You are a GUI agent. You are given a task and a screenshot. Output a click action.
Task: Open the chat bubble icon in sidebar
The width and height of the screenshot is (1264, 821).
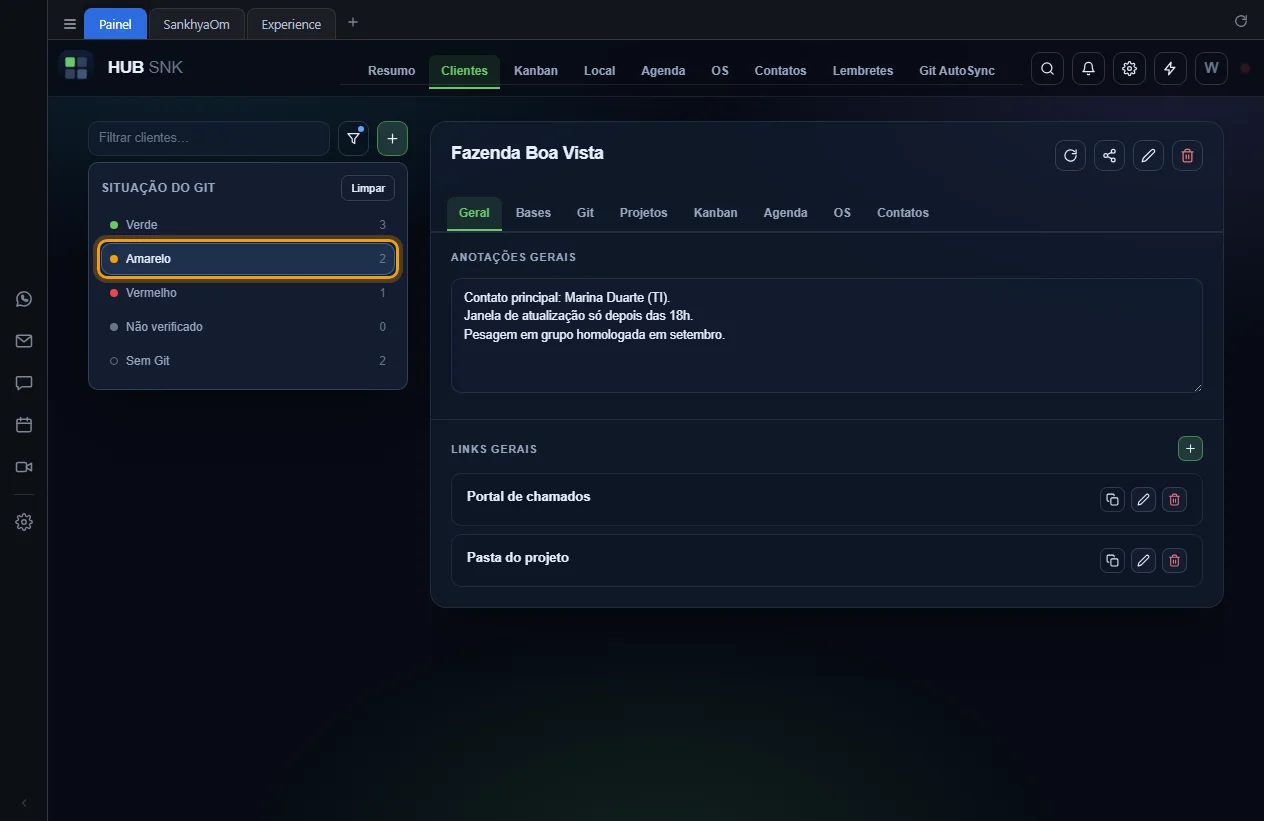pyautogui.click(x=24, y=383)
